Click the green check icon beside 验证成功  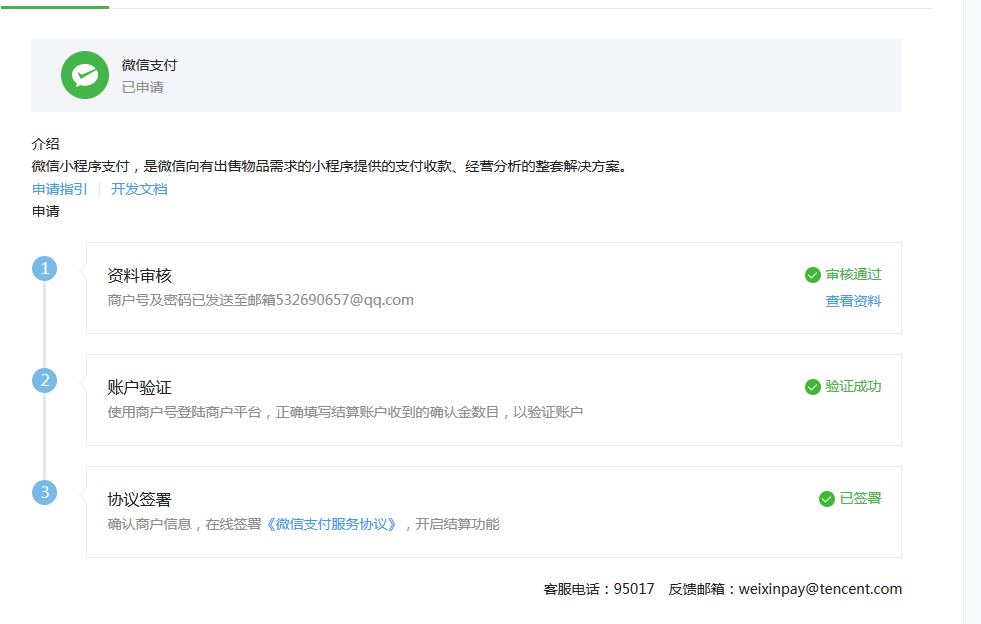tap(813, 387)
